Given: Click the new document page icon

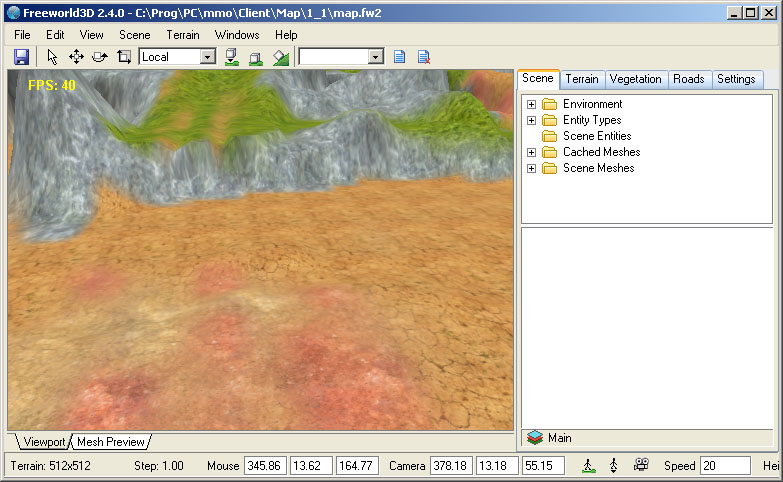Looking at the screenshot, I should 399,57.
